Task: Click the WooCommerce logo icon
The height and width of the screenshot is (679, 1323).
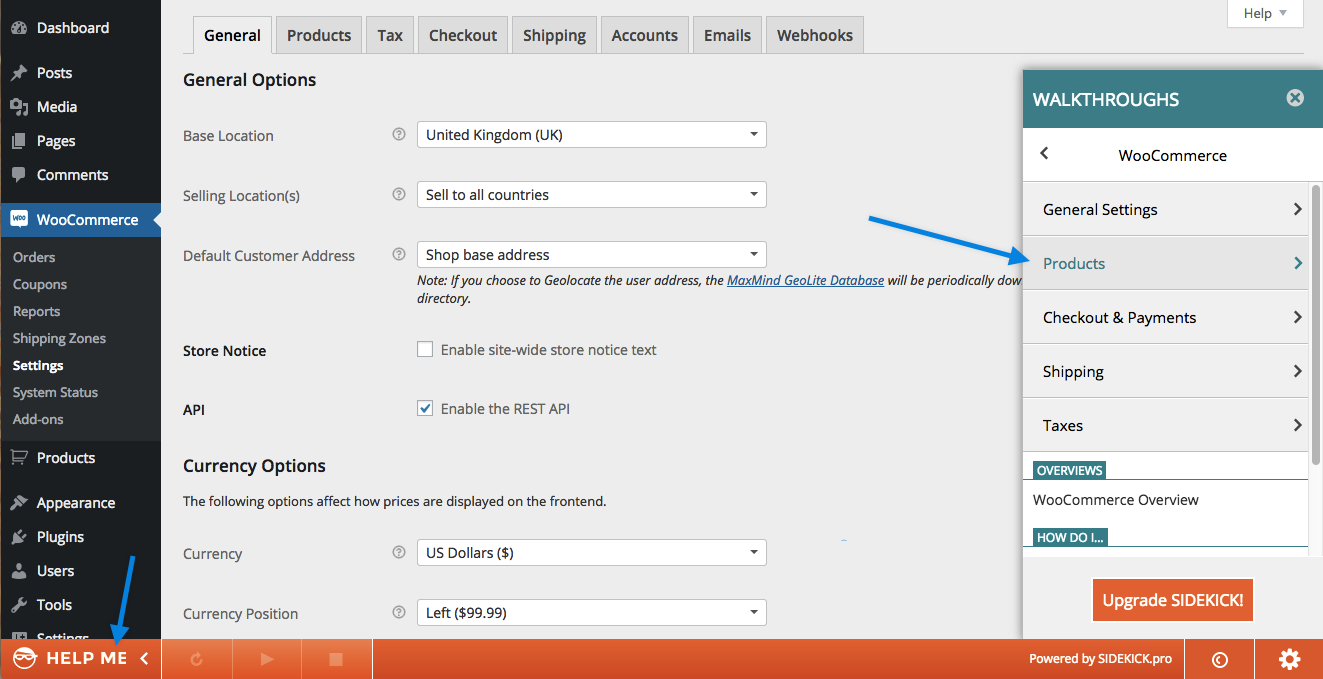Action: click(x=19, y=219)
